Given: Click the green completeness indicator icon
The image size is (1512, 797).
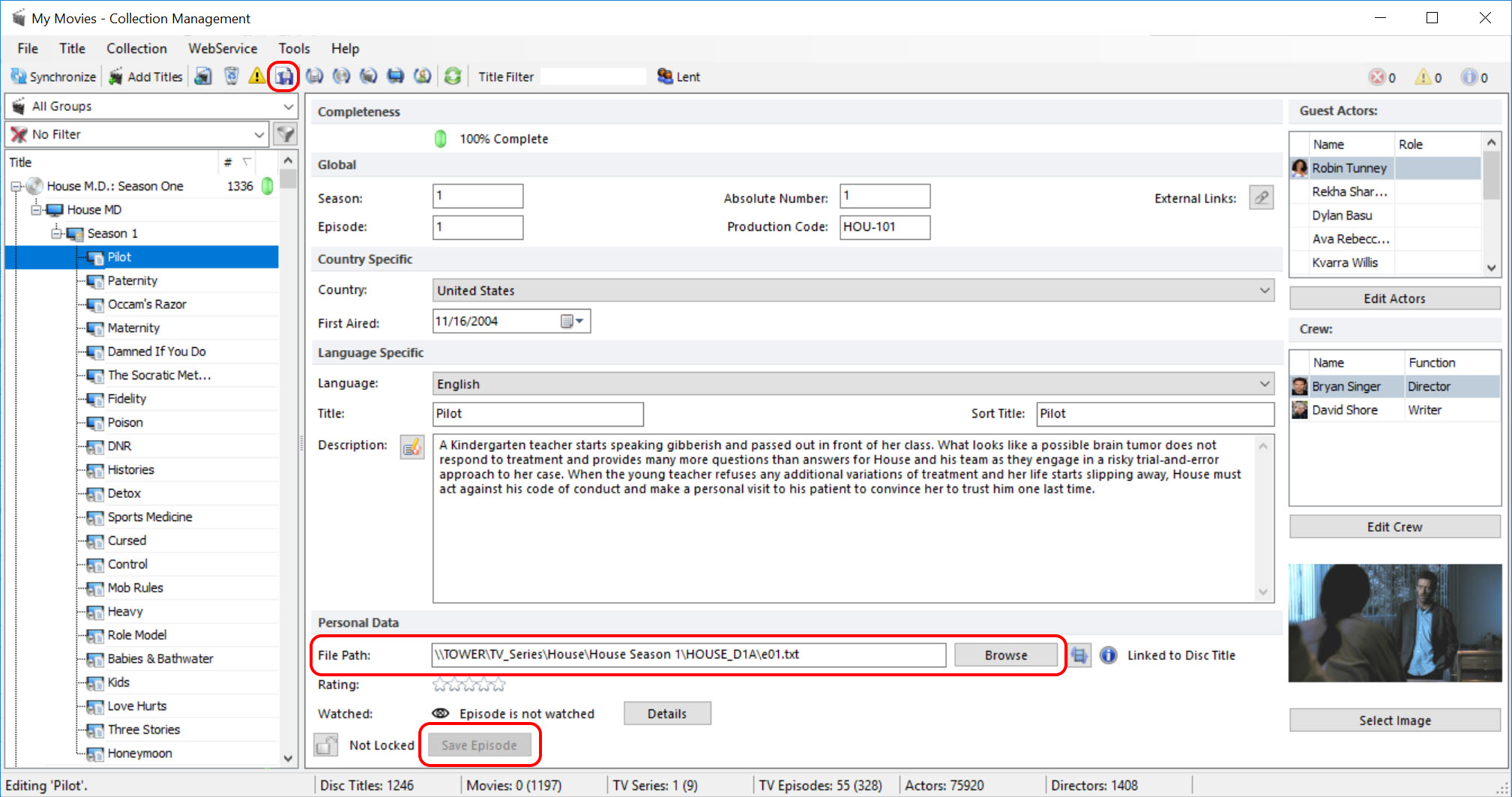Looking at the screenshot, I should [441, 139].
